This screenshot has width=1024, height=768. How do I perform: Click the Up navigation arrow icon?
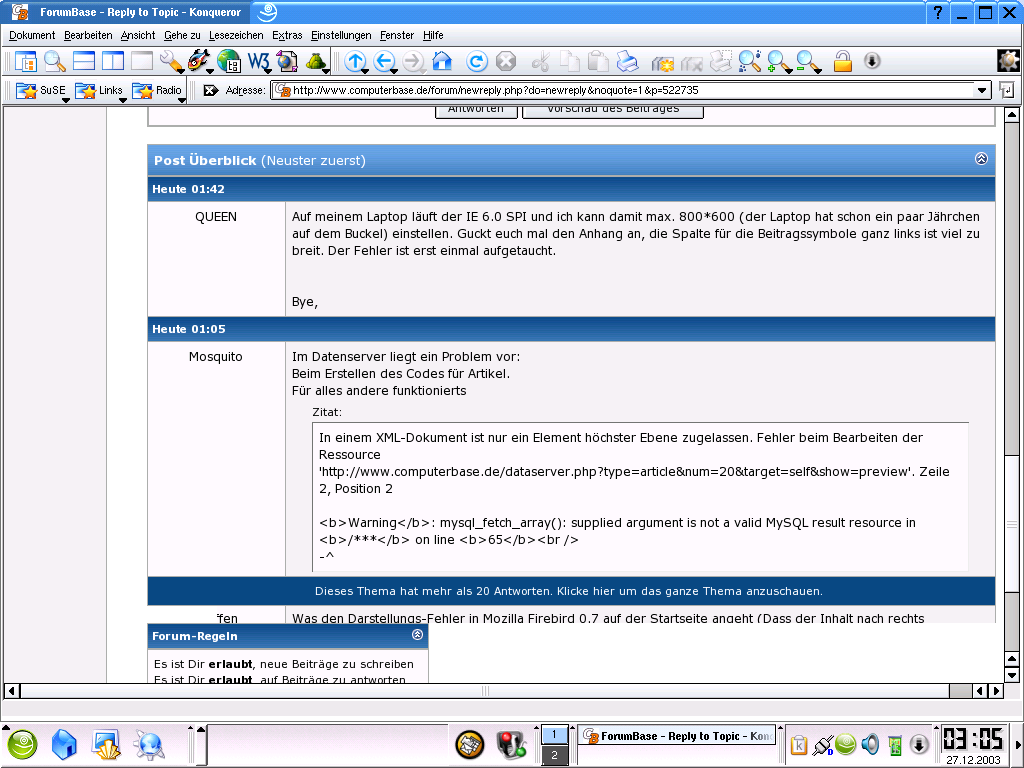pyautogui.click(x=355, y=61)
